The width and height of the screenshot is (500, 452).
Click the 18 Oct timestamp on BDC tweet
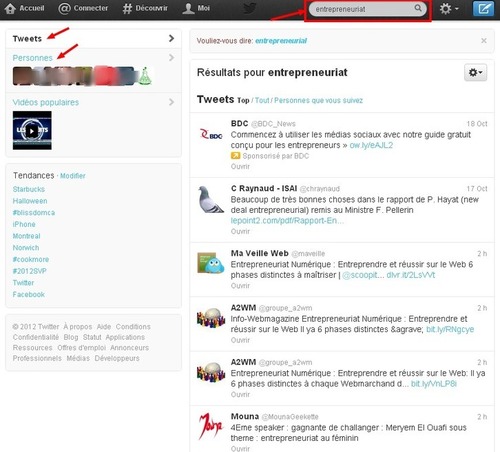[477, 124]
